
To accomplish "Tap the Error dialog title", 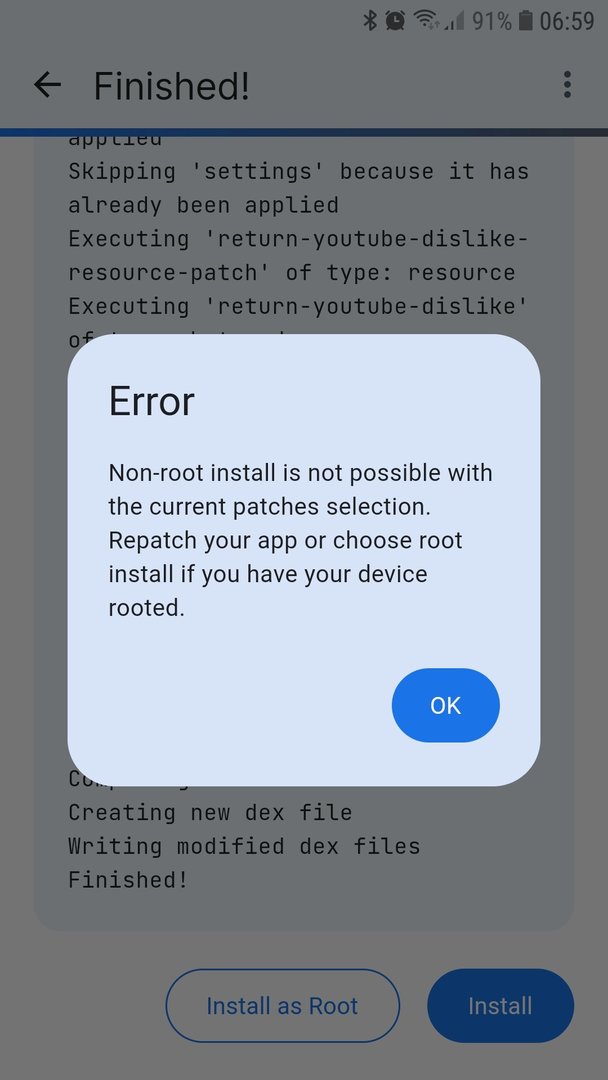I will click(x=151, y=401).
